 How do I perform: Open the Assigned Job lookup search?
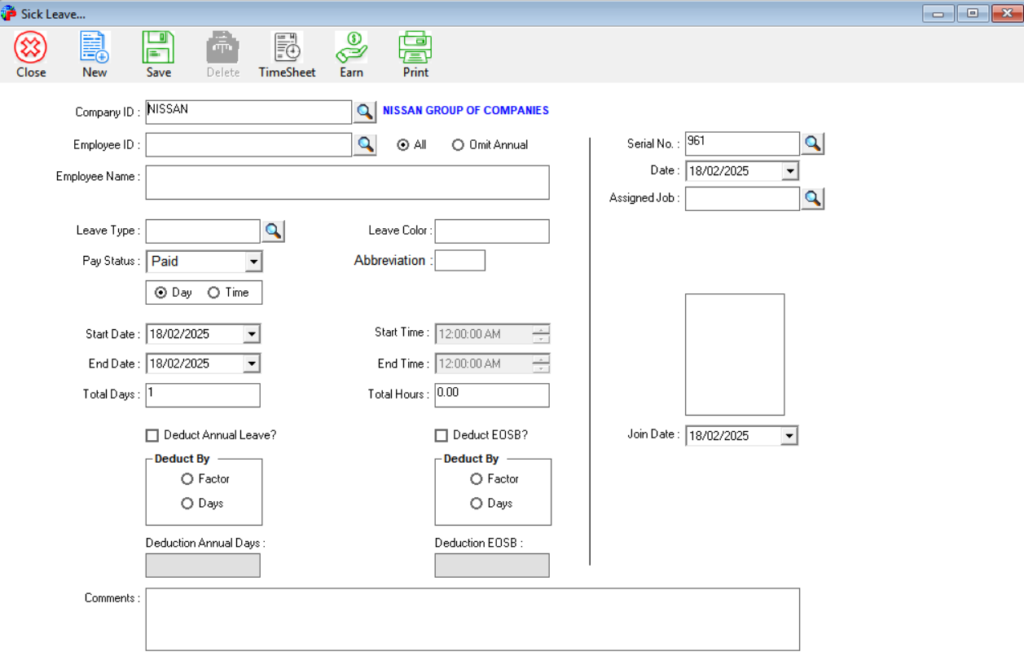[812, 198]
